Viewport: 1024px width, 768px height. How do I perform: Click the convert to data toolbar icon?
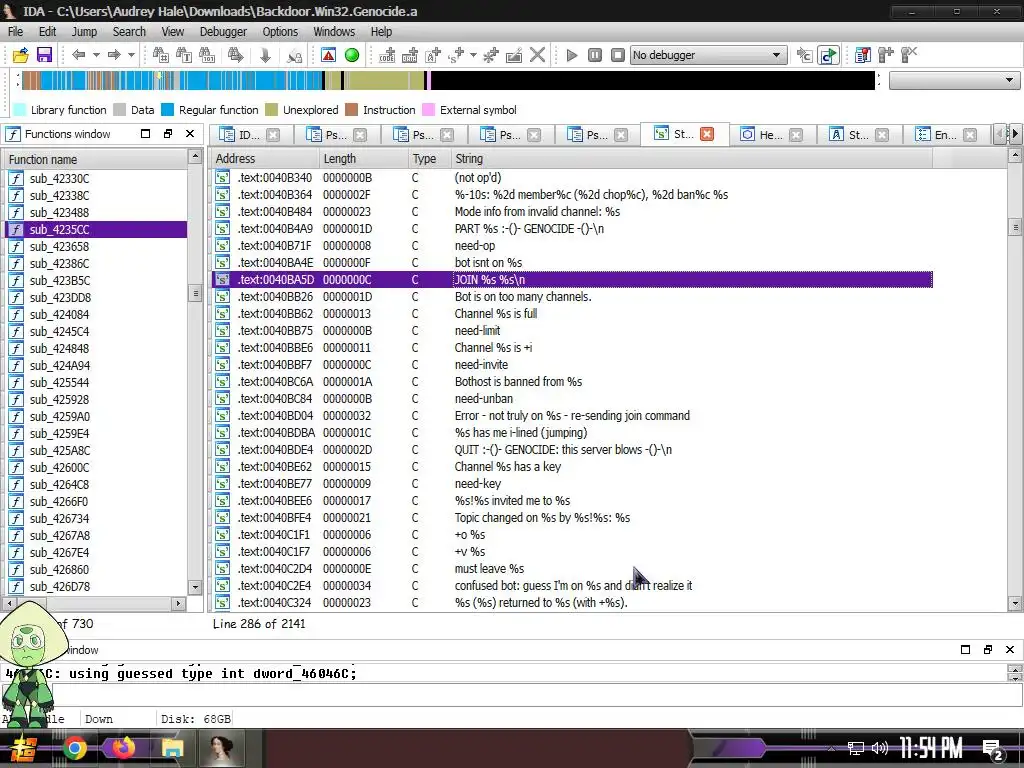pyautogui.click(x=409, y=56)
